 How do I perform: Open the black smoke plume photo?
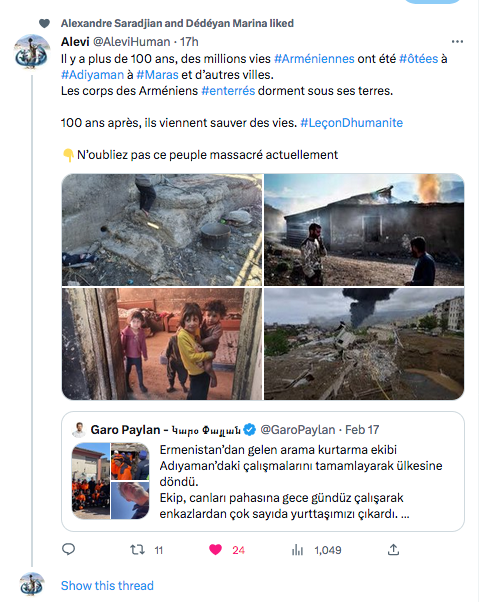pos(364,344)
